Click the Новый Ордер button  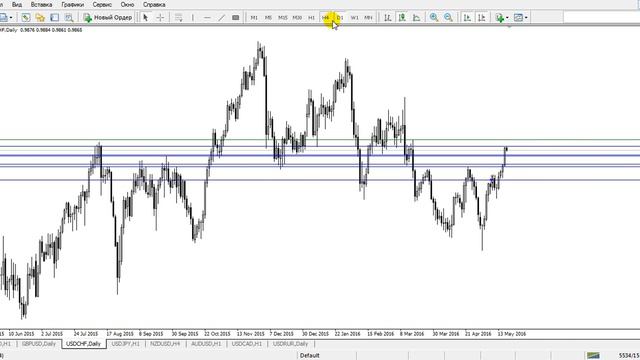108,18
